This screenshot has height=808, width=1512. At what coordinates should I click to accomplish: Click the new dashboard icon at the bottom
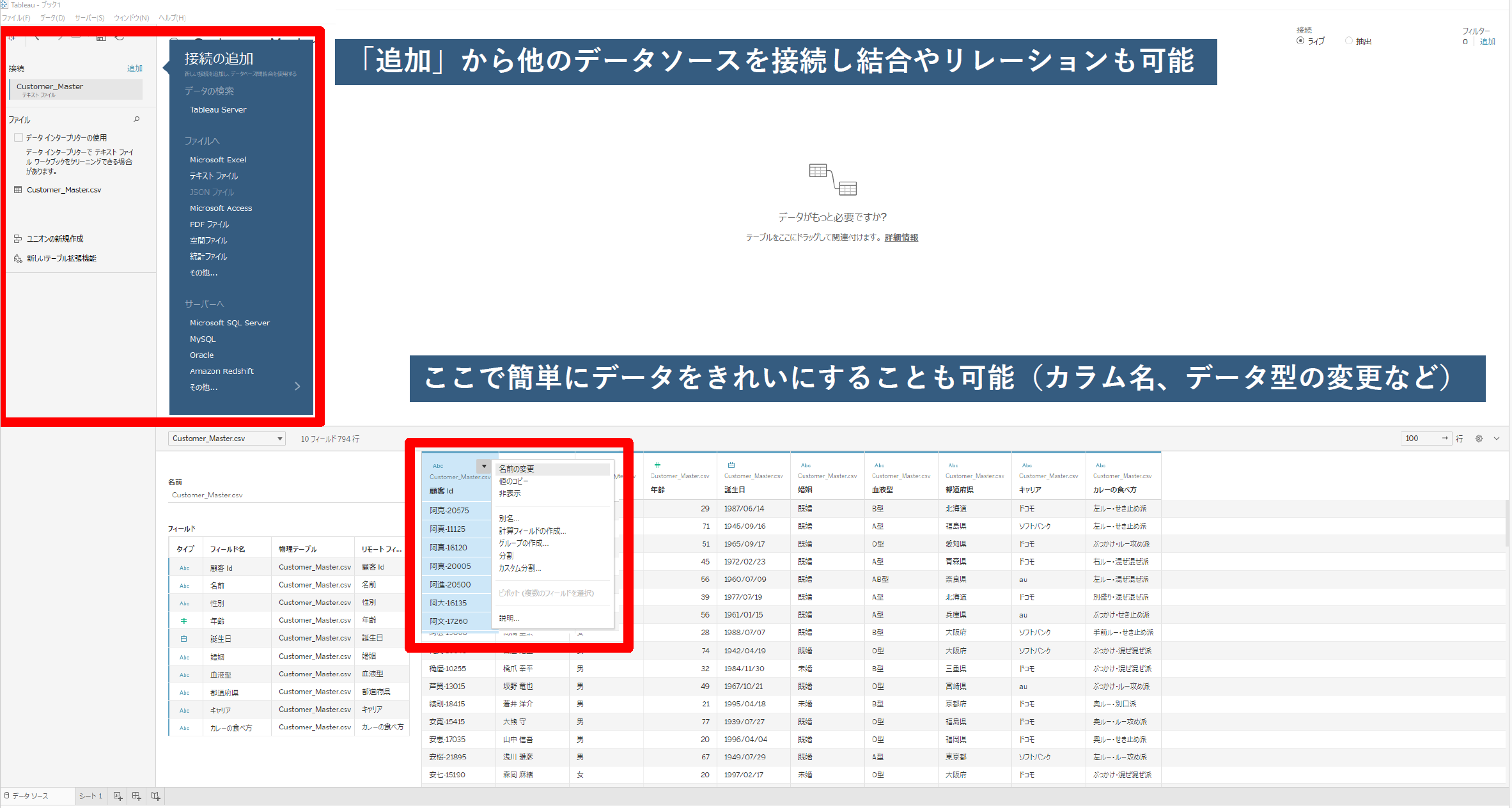pyautogui.click(x=136, y=796)
